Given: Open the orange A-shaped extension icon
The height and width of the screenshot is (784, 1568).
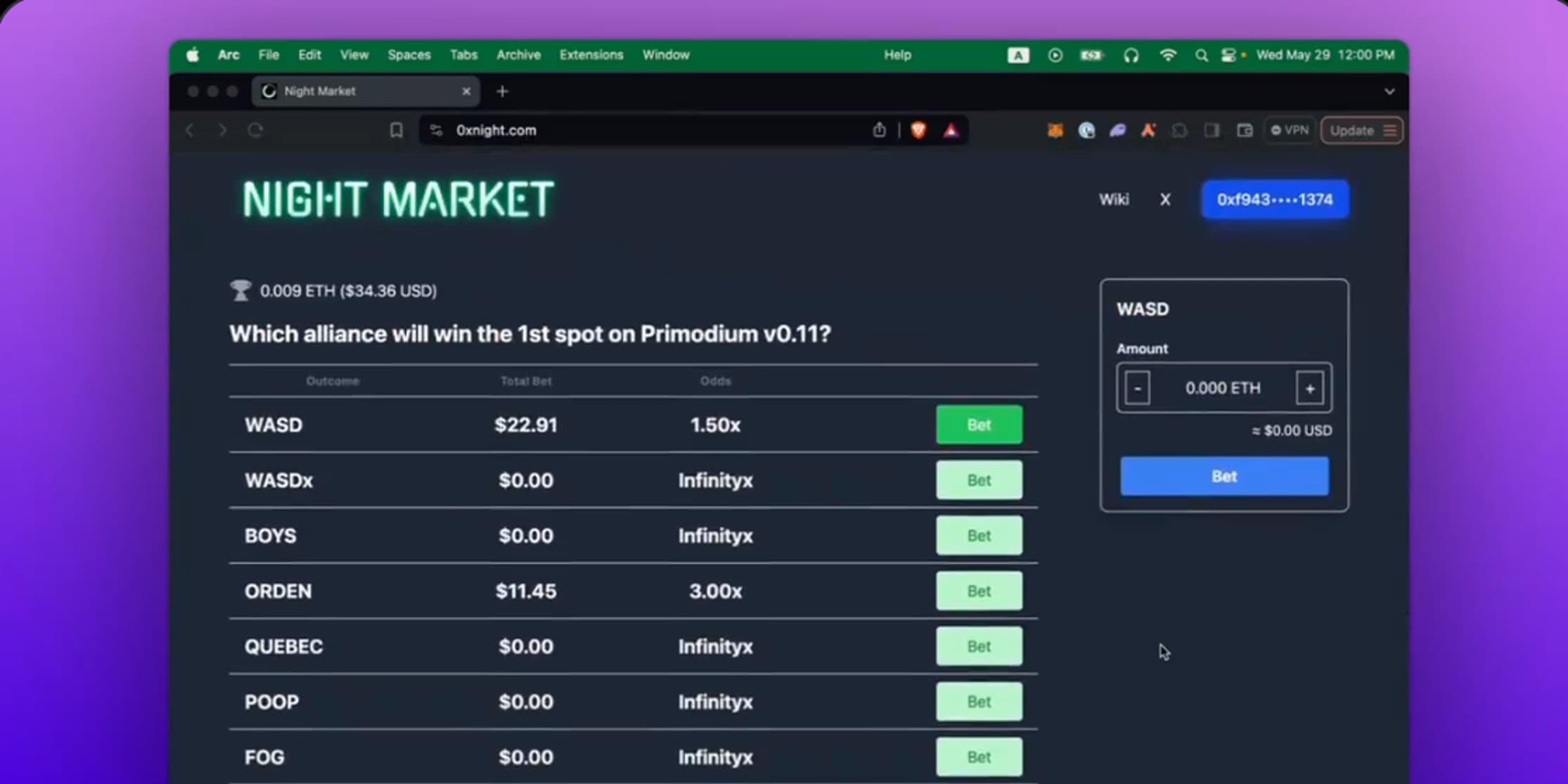Looking at the screenshot, I should click(x=1148, y=130).
